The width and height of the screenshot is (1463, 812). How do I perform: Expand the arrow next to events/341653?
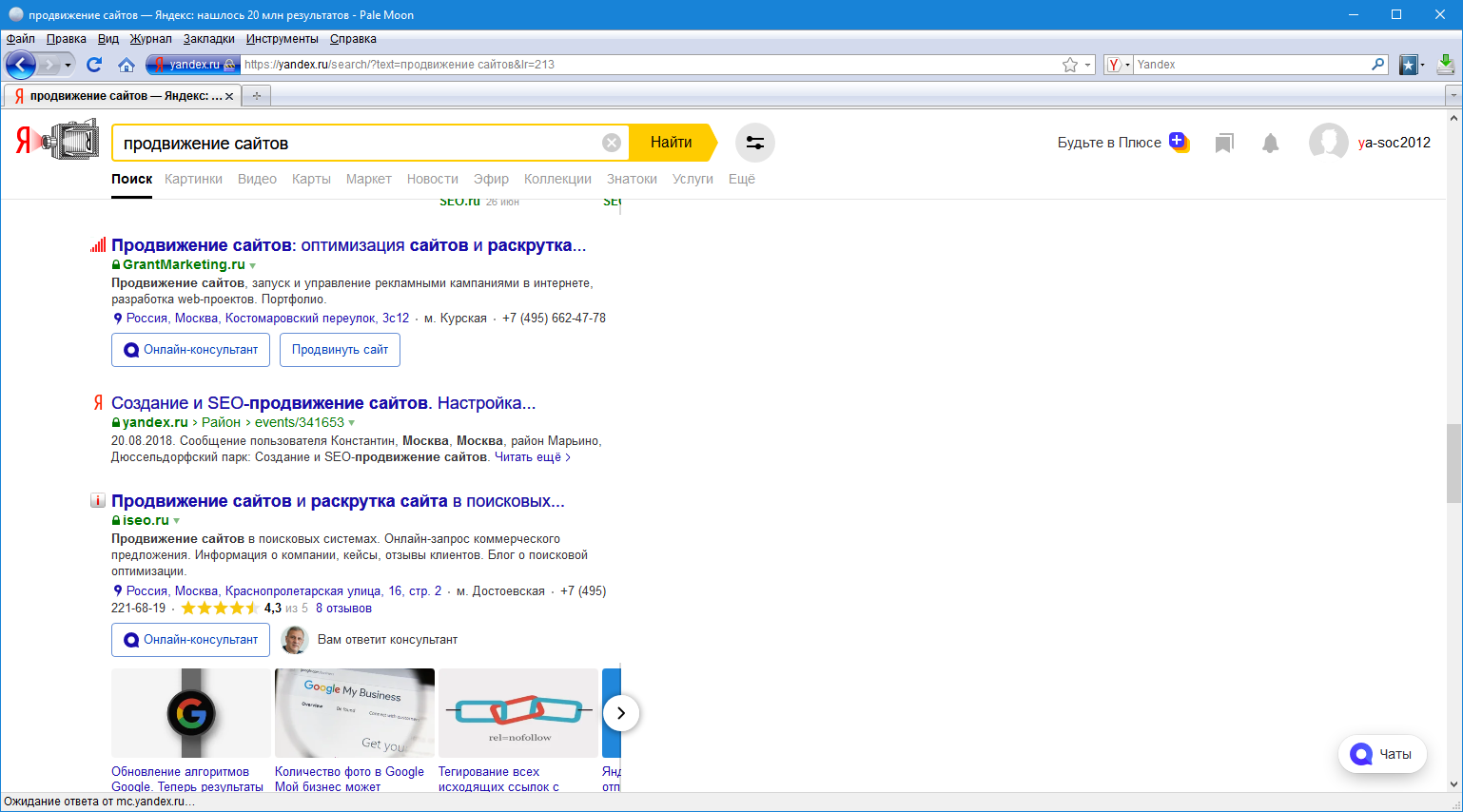[x=352, y=423]
